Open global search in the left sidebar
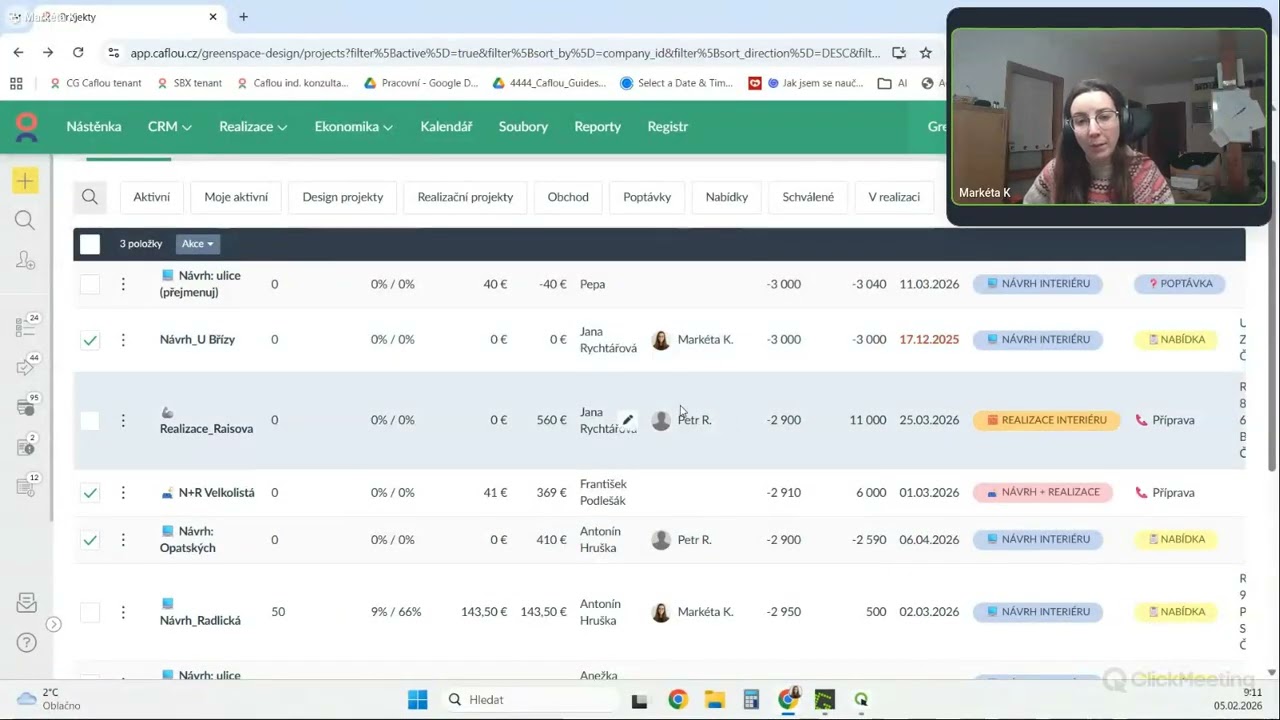The image size is (1280, 720). click(25, 221)
